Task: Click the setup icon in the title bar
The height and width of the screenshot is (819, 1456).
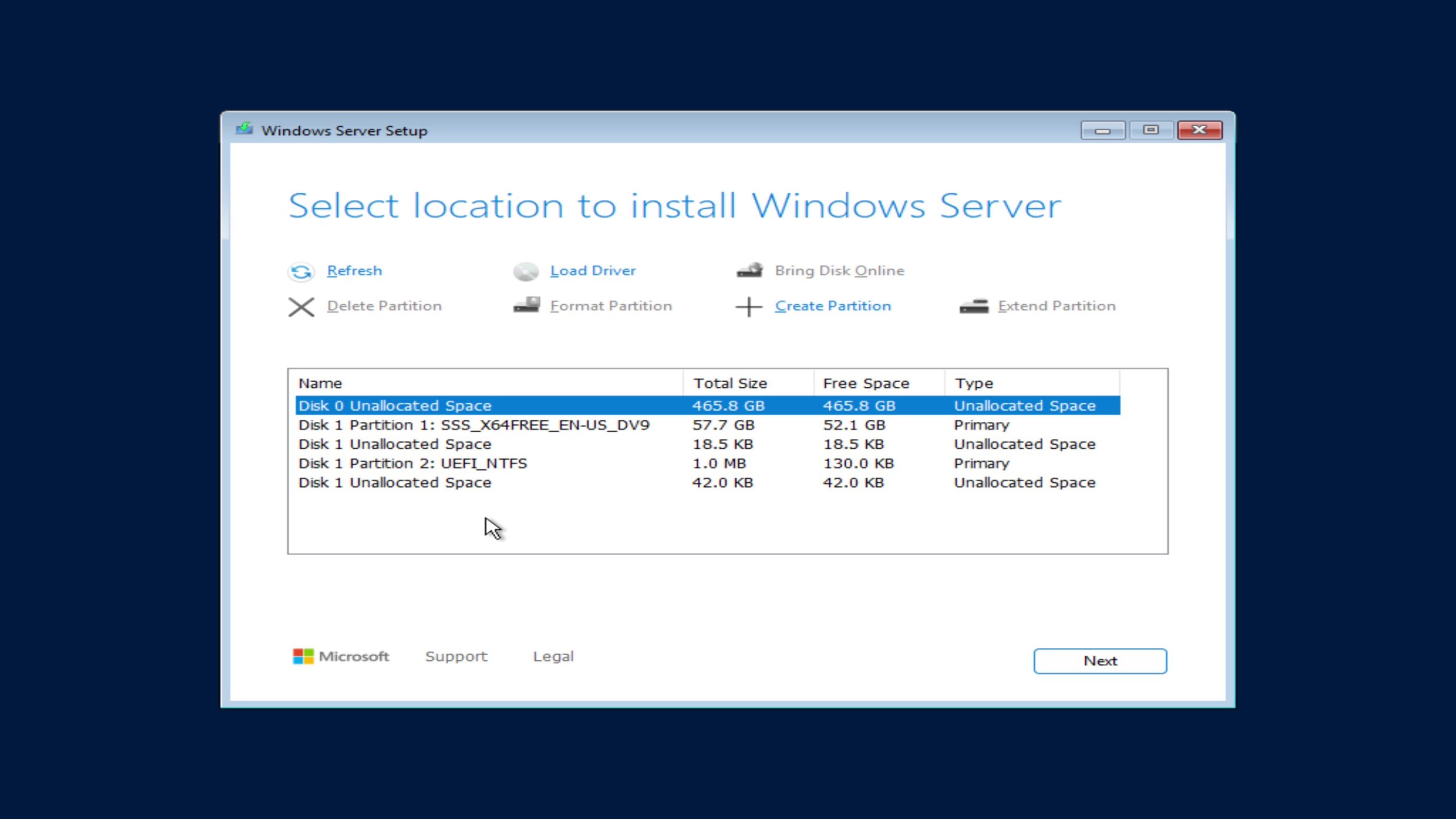Action: click(x=245, y=130)
